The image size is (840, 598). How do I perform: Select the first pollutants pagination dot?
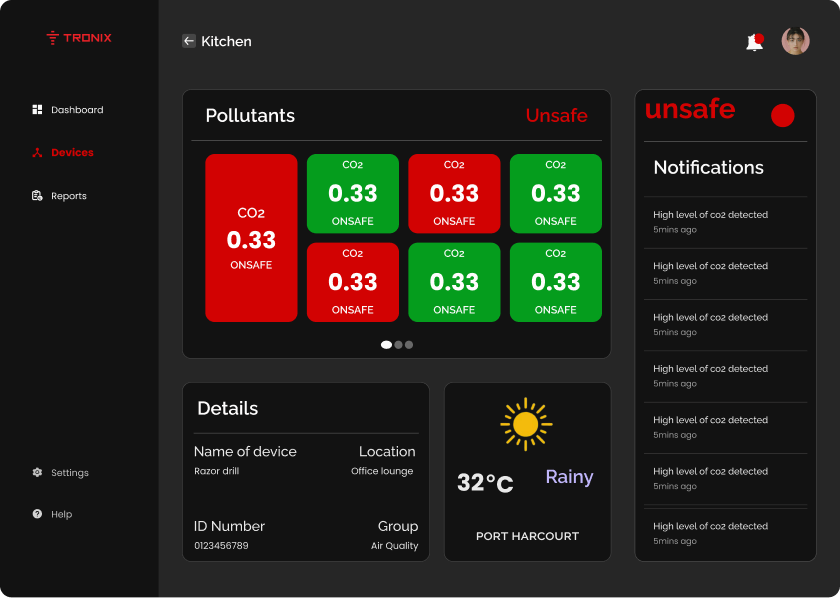[x=386, y=345]
